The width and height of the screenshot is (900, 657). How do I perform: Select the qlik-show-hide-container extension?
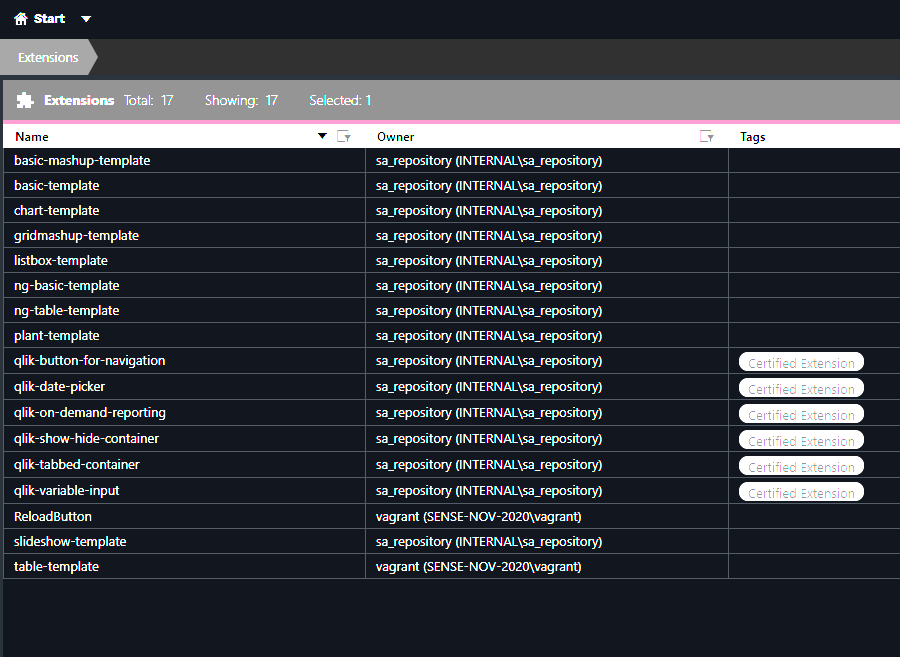[87, 438]
